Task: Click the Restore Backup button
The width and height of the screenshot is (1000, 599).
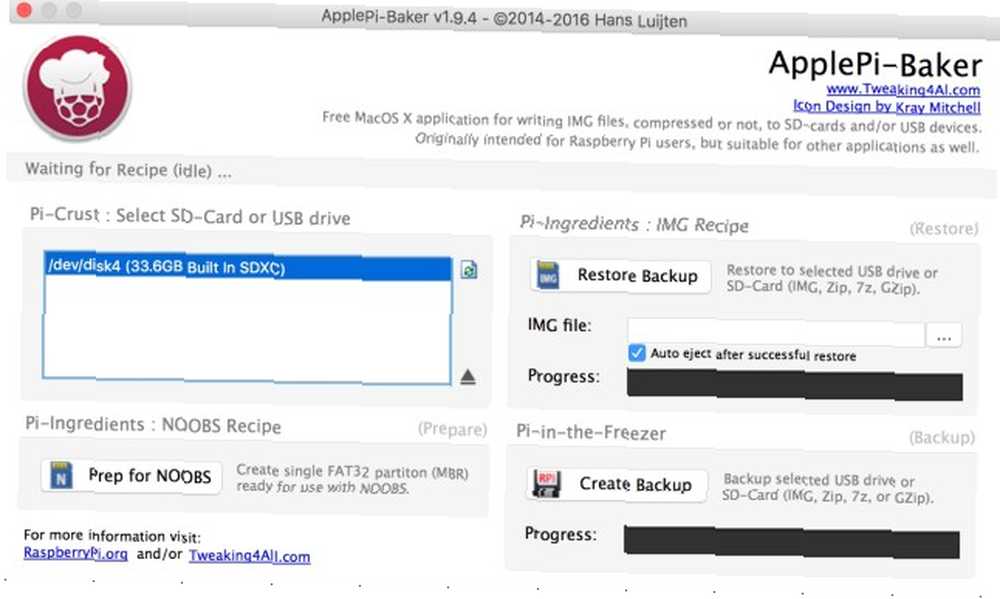Action: pos(620,276)
